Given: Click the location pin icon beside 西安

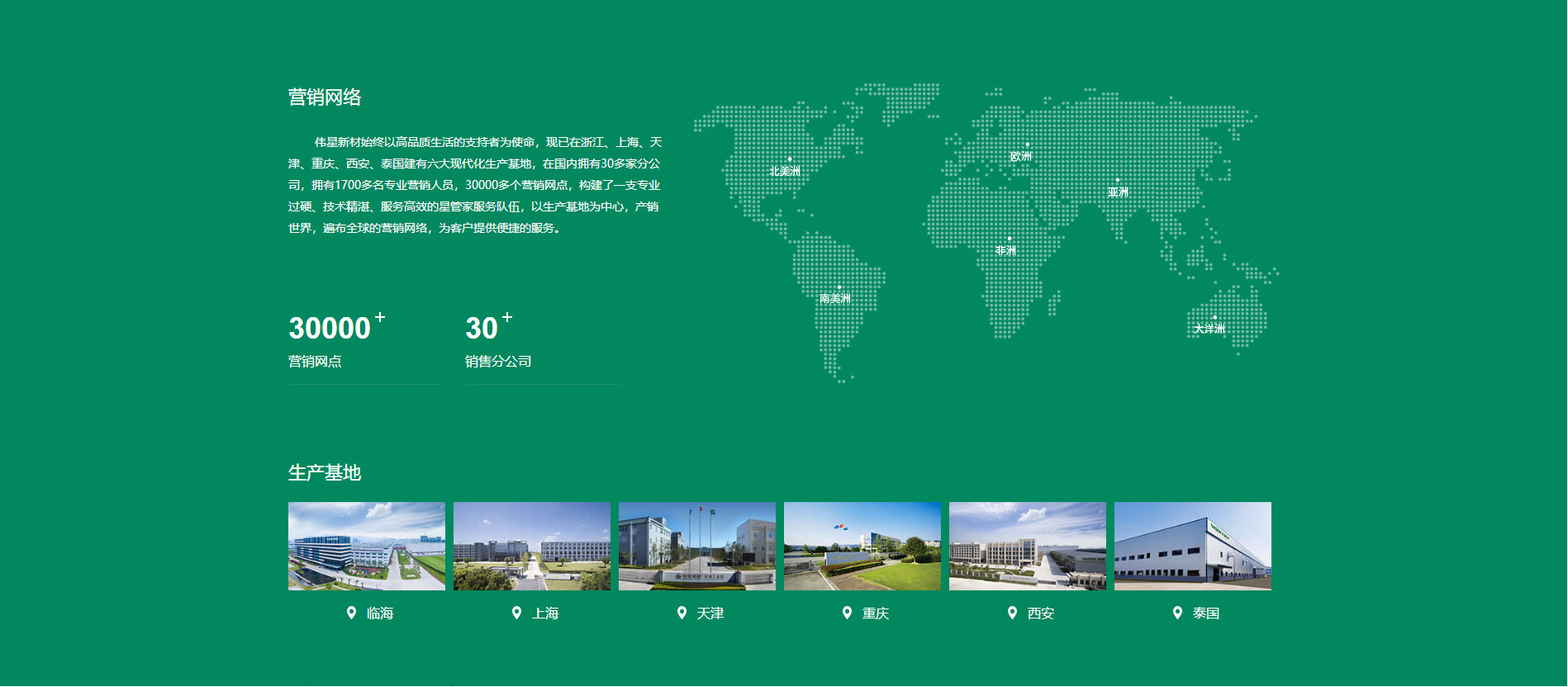Looking at the screenshot, I should [1012, 613].
